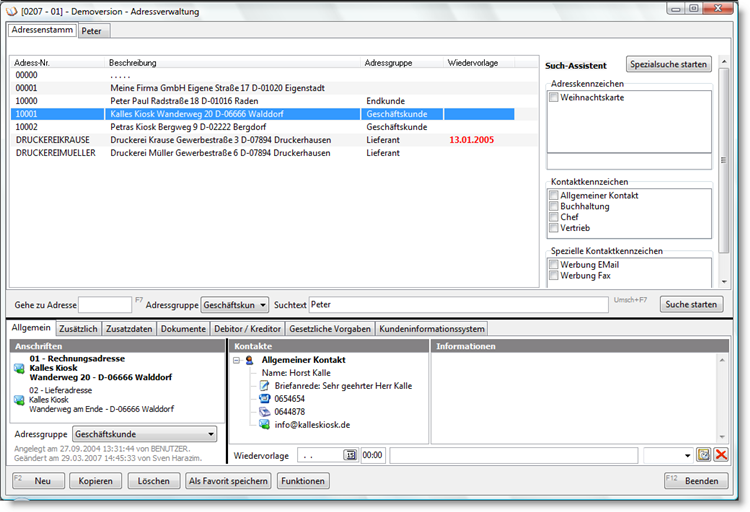Click the Rechnungsadresse globe icon

pyautogui.click(x=19, y=370)
